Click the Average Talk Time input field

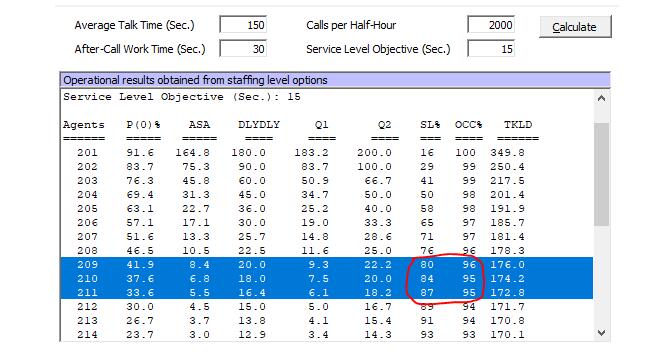[x=243, y=25]
